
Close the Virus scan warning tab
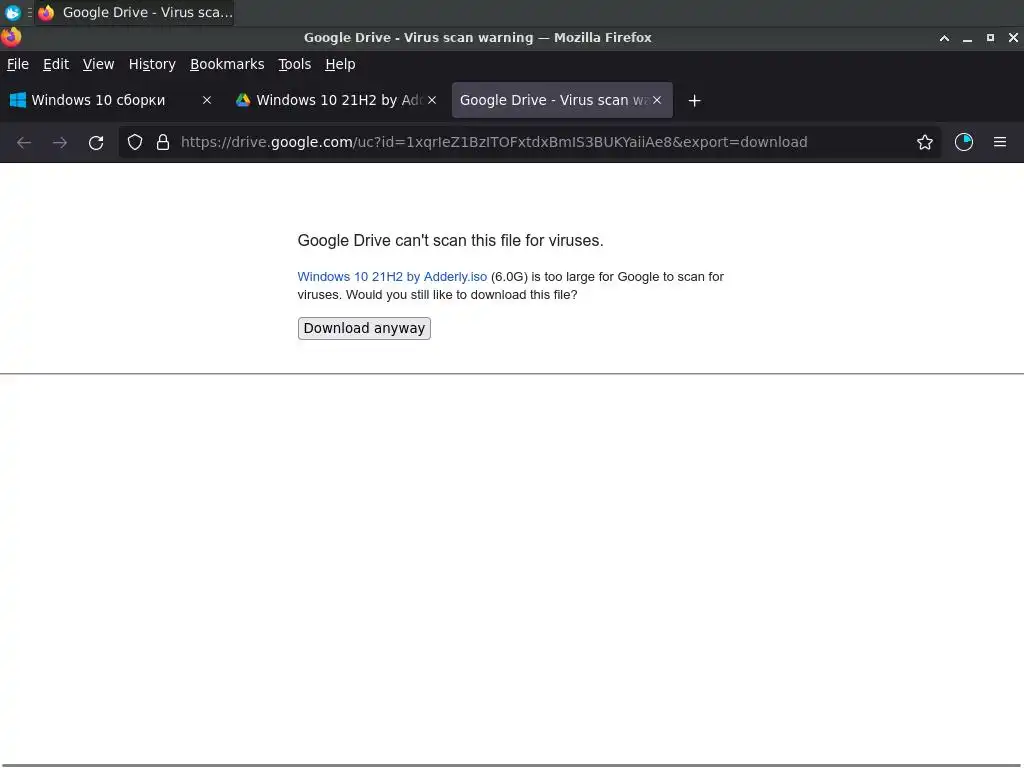657,100
